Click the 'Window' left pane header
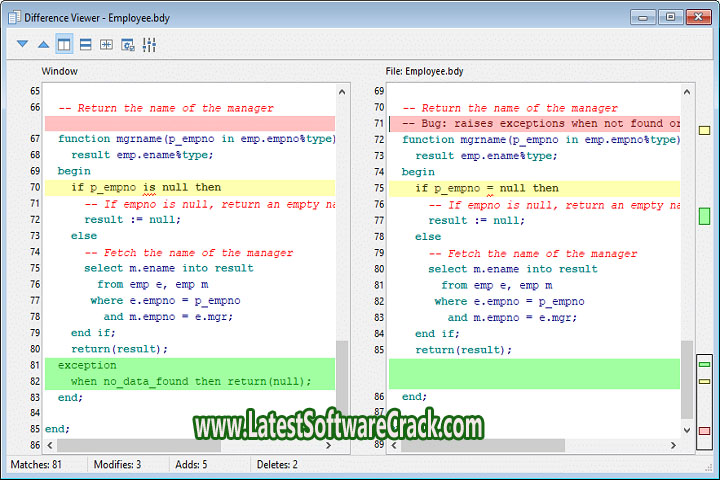720x480 pixels. point(59,71)
